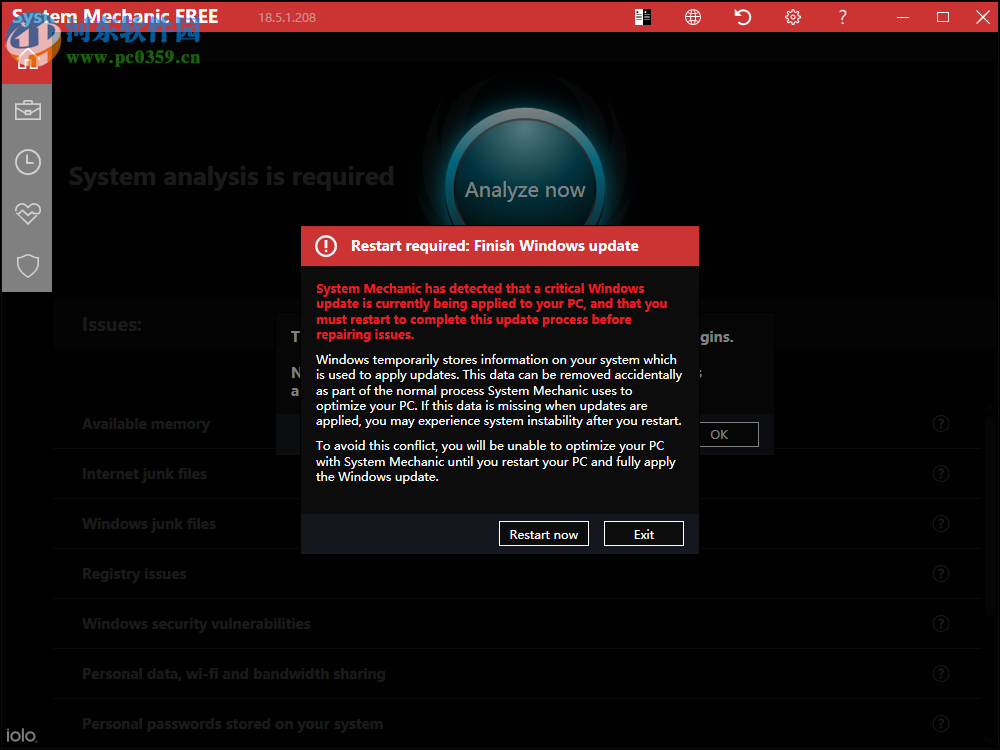Open the clock sidebar icon
1000x750 pixels.
(x=27, y=162)
